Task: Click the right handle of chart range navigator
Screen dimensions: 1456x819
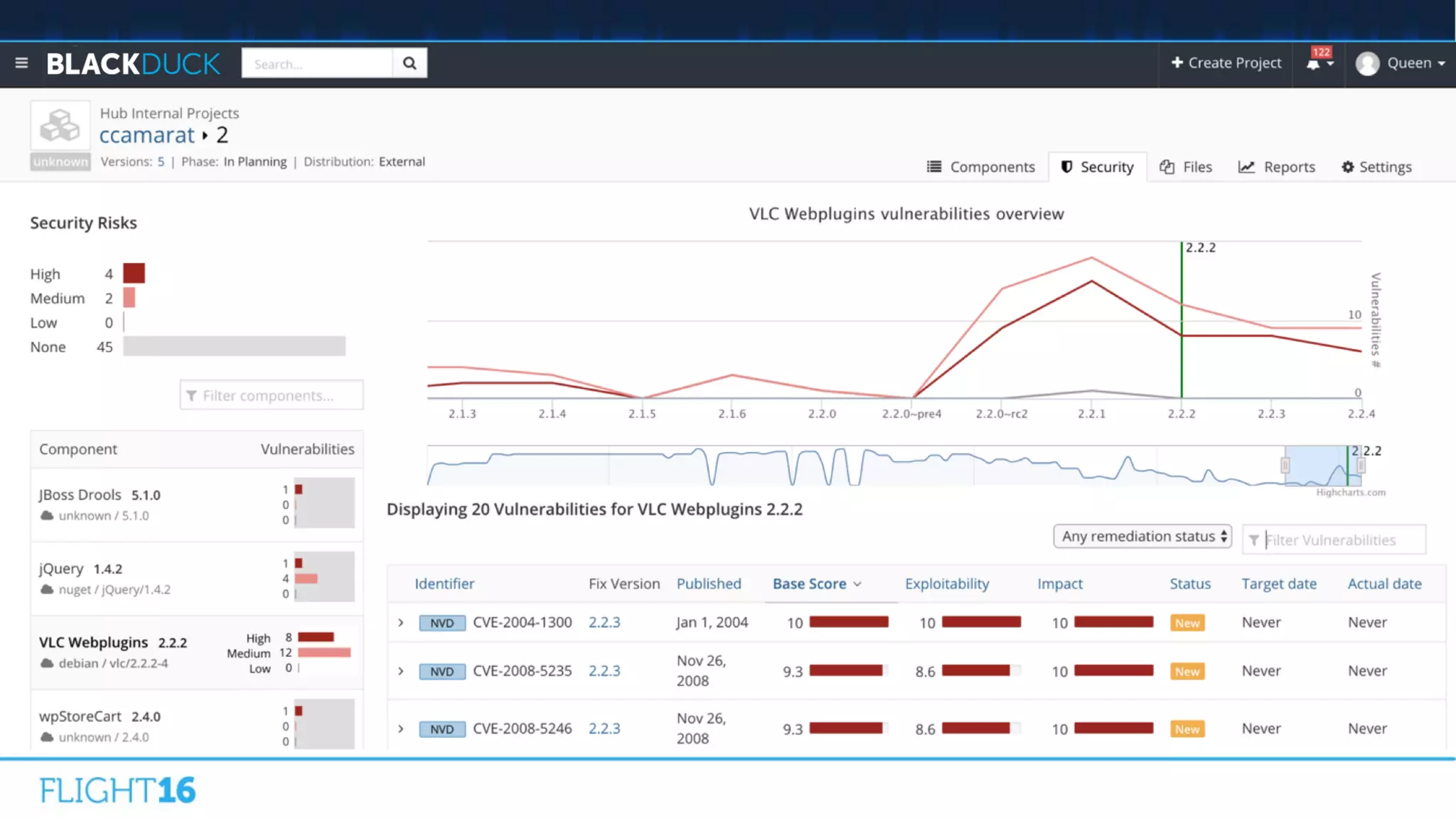Action: 1361,466
